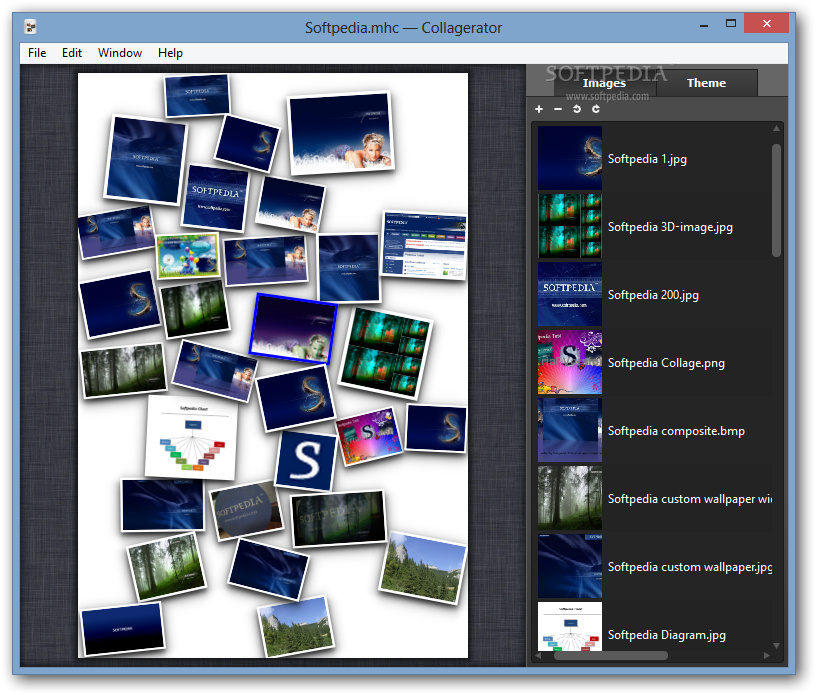Viewport: 816px width, 695px height.
Task: Open the Help menu
Action: point(170,53)
